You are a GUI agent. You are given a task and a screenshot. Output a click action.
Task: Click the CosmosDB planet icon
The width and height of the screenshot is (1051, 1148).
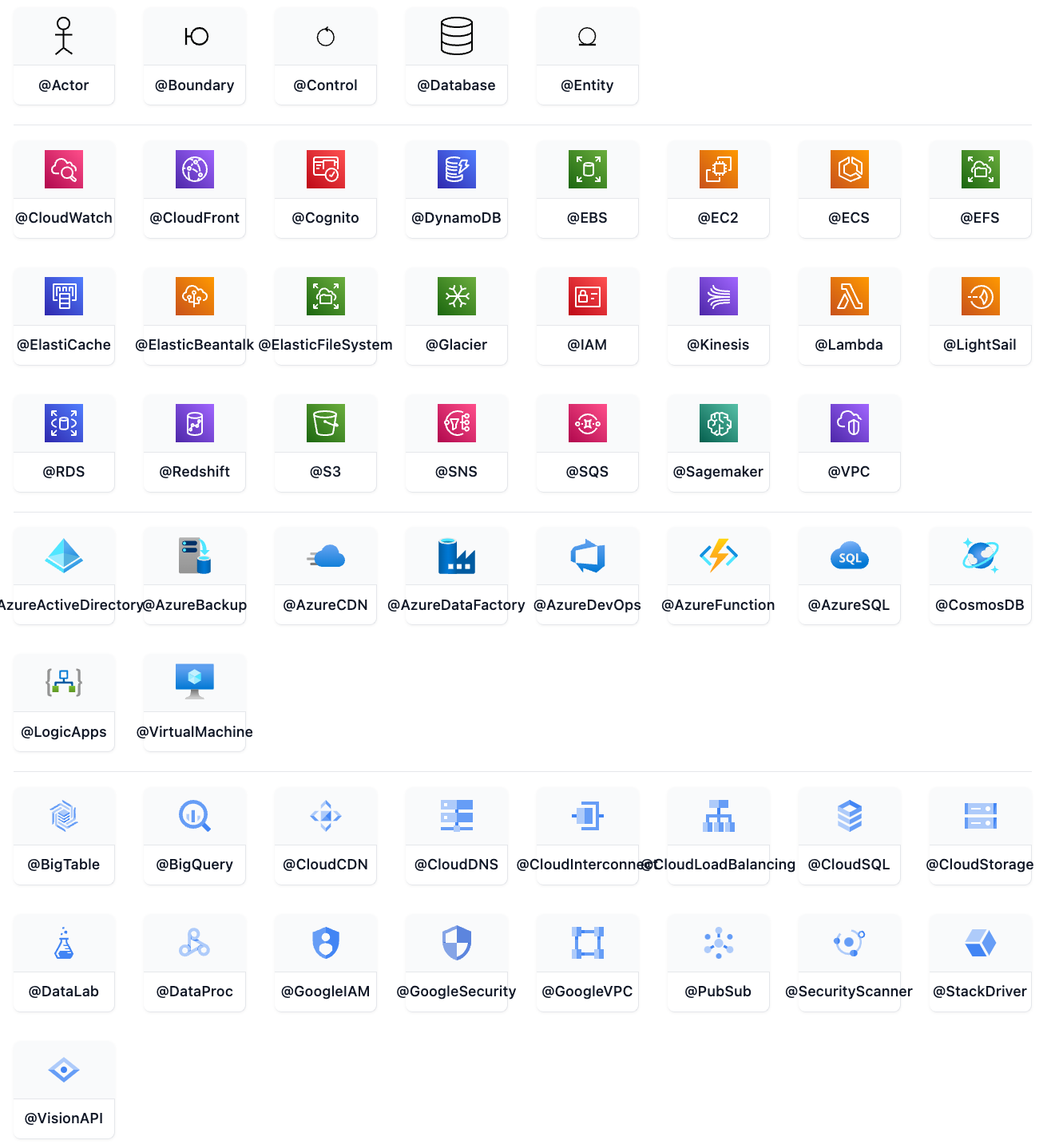click(980, 556)
